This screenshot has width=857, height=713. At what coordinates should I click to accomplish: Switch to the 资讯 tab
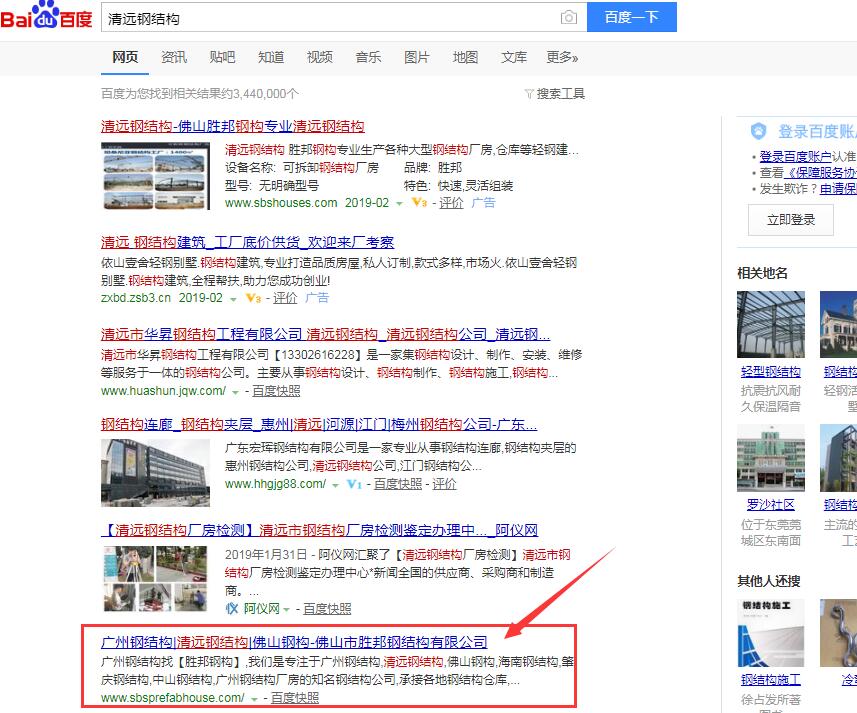coord(174,57)
